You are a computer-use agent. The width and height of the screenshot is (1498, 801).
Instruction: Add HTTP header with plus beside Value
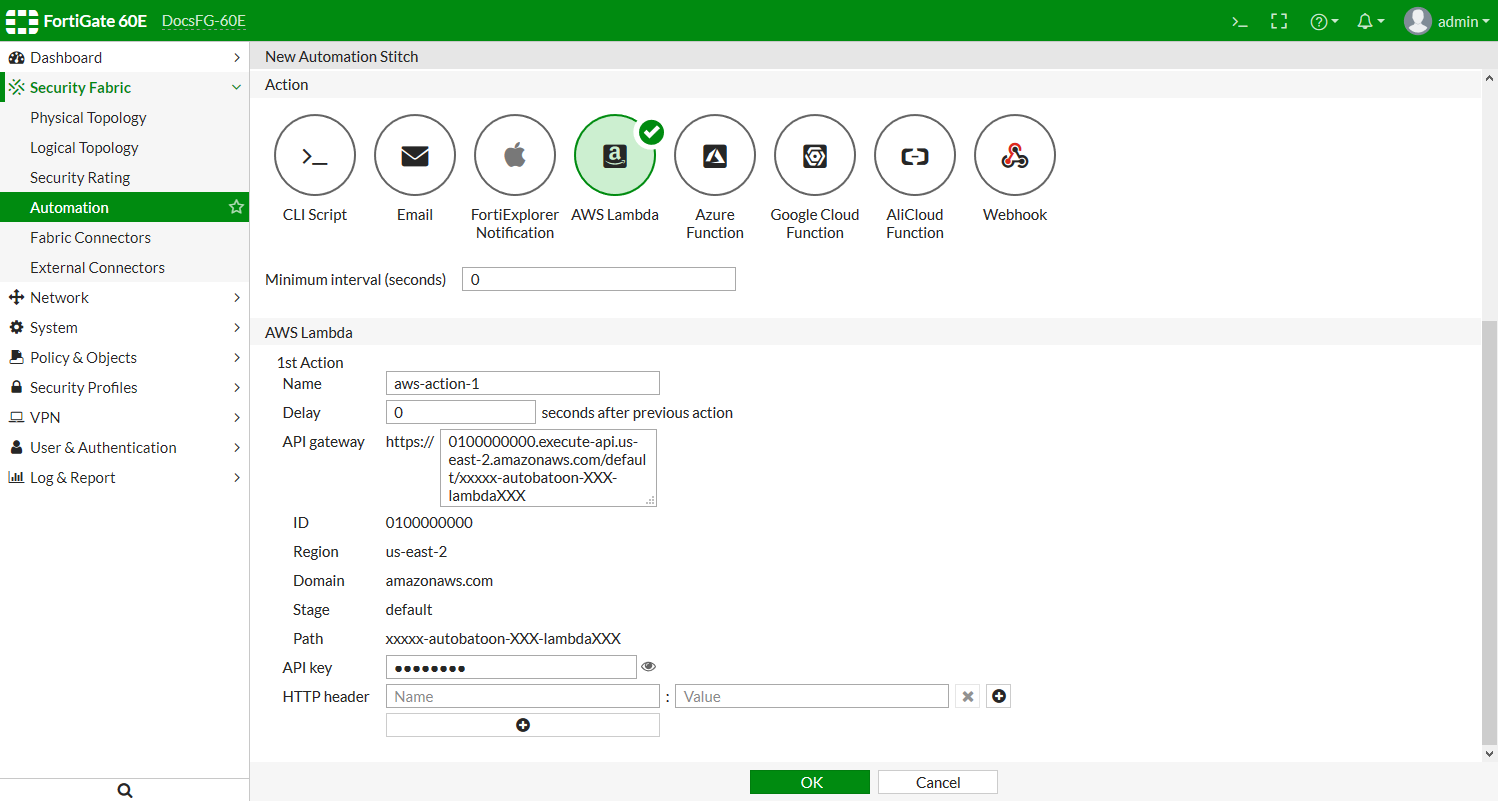tap(998, 696)
